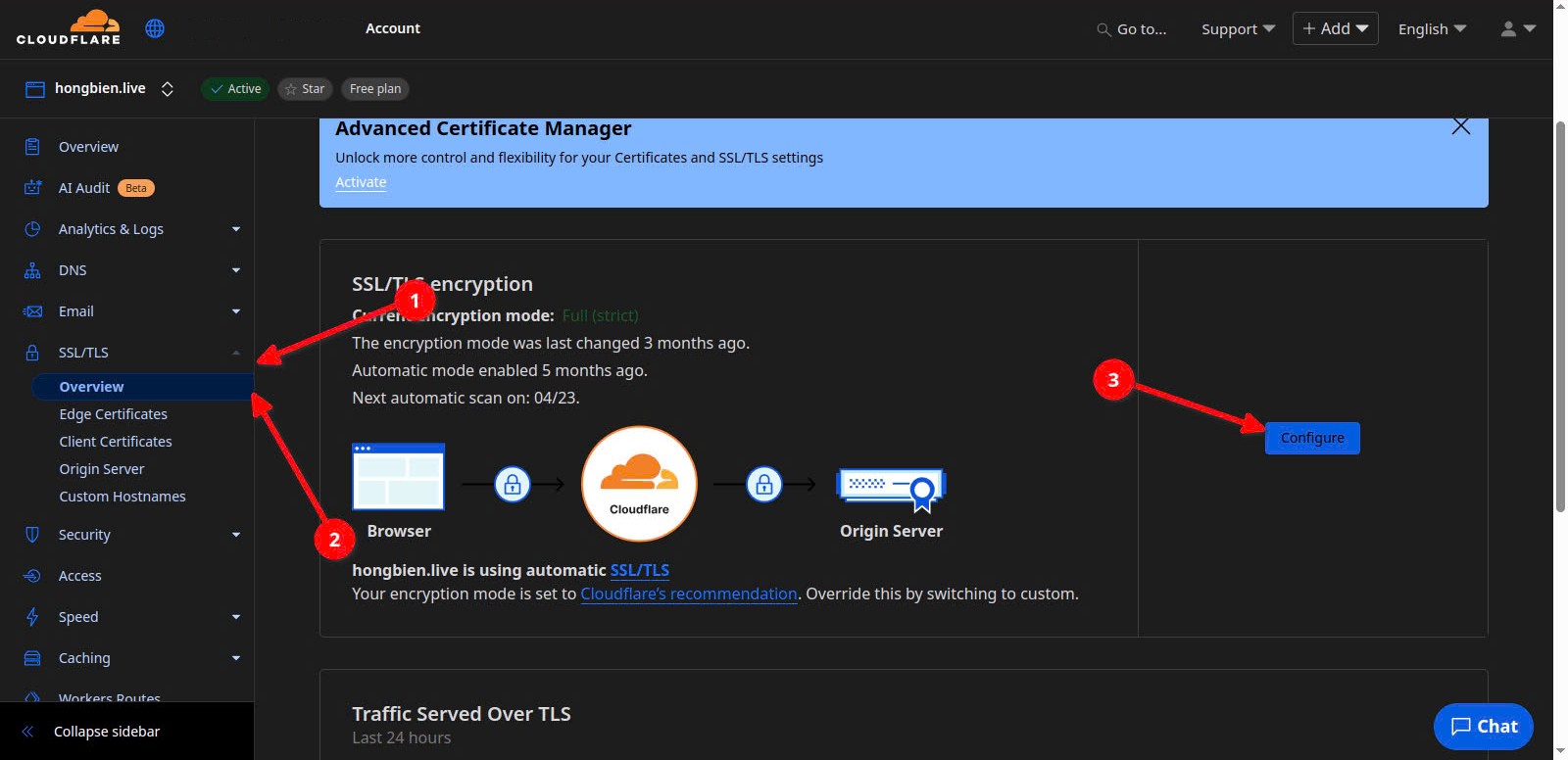The width and height of the screenshot is (1568, 760).
Task: Open the Support dropdown
Action: (1238, 29)
